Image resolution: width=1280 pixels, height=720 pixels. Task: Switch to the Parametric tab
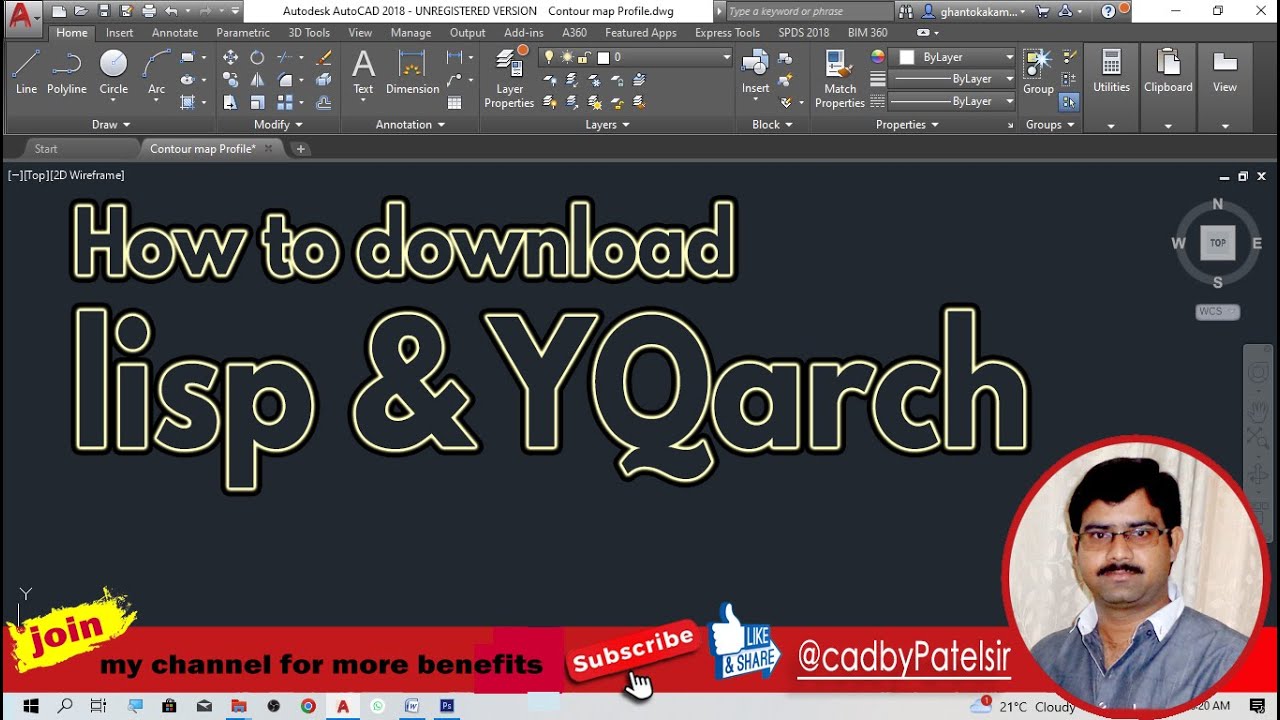(x=243, y=32)
